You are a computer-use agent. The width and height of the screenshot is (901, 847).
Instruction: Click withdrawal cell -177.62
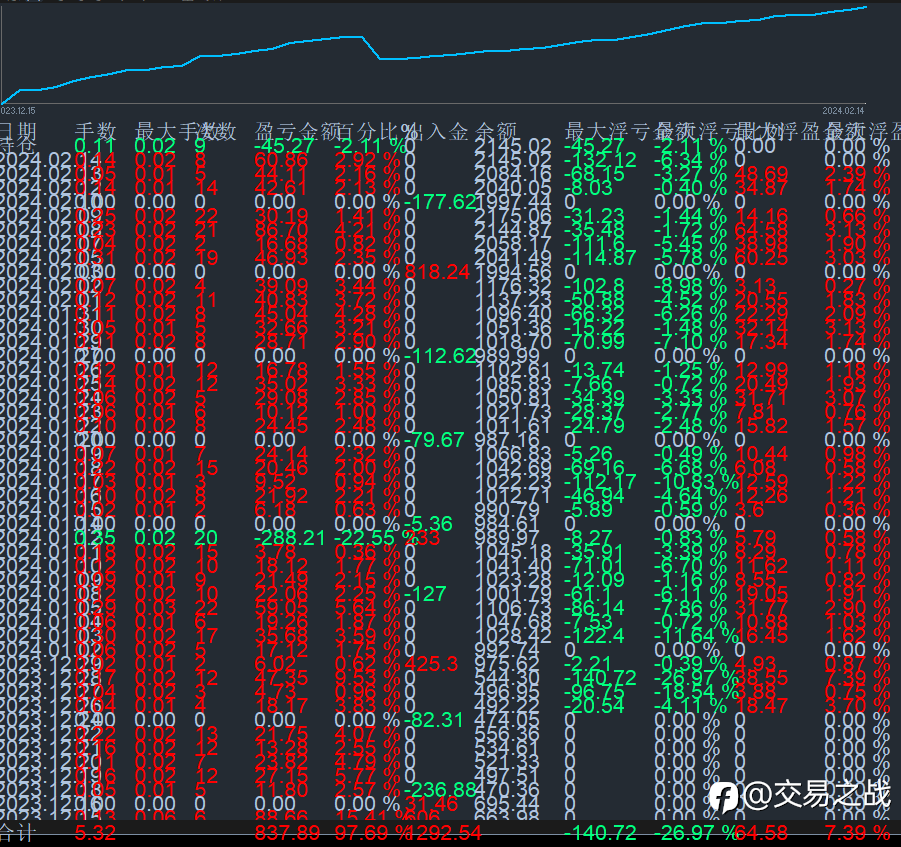[441, 202]
